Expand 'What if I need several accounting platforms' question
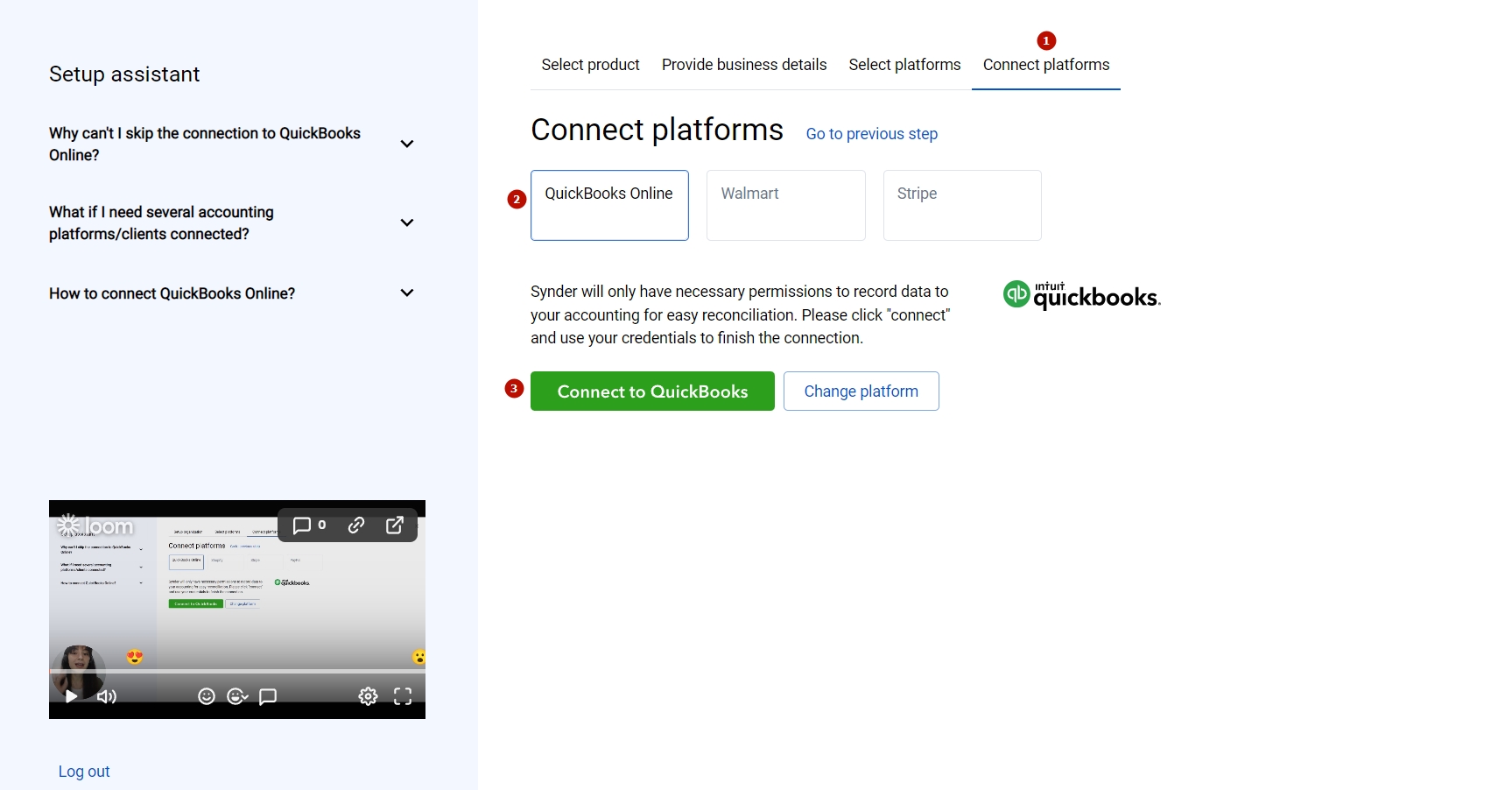 [x=231, y=222]
